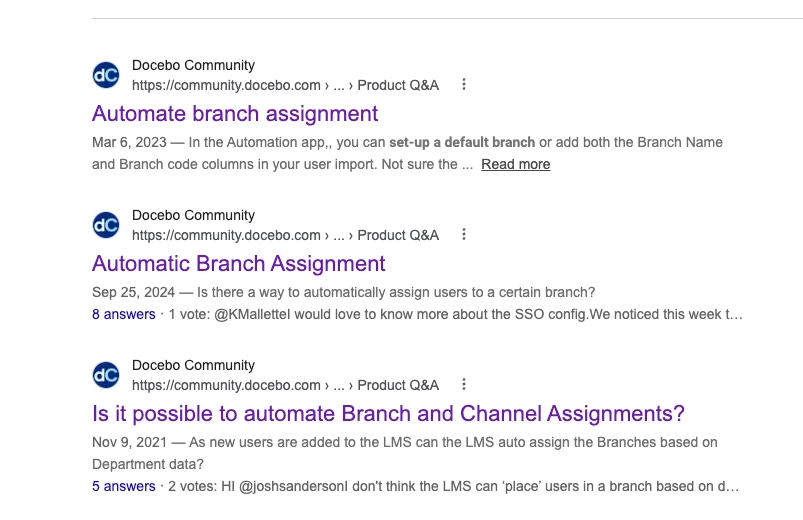Click the Channel Assignments result's Docebo favicon
Image resolution: width=803 pixels, height=520 pixels.
pos(106,375)
